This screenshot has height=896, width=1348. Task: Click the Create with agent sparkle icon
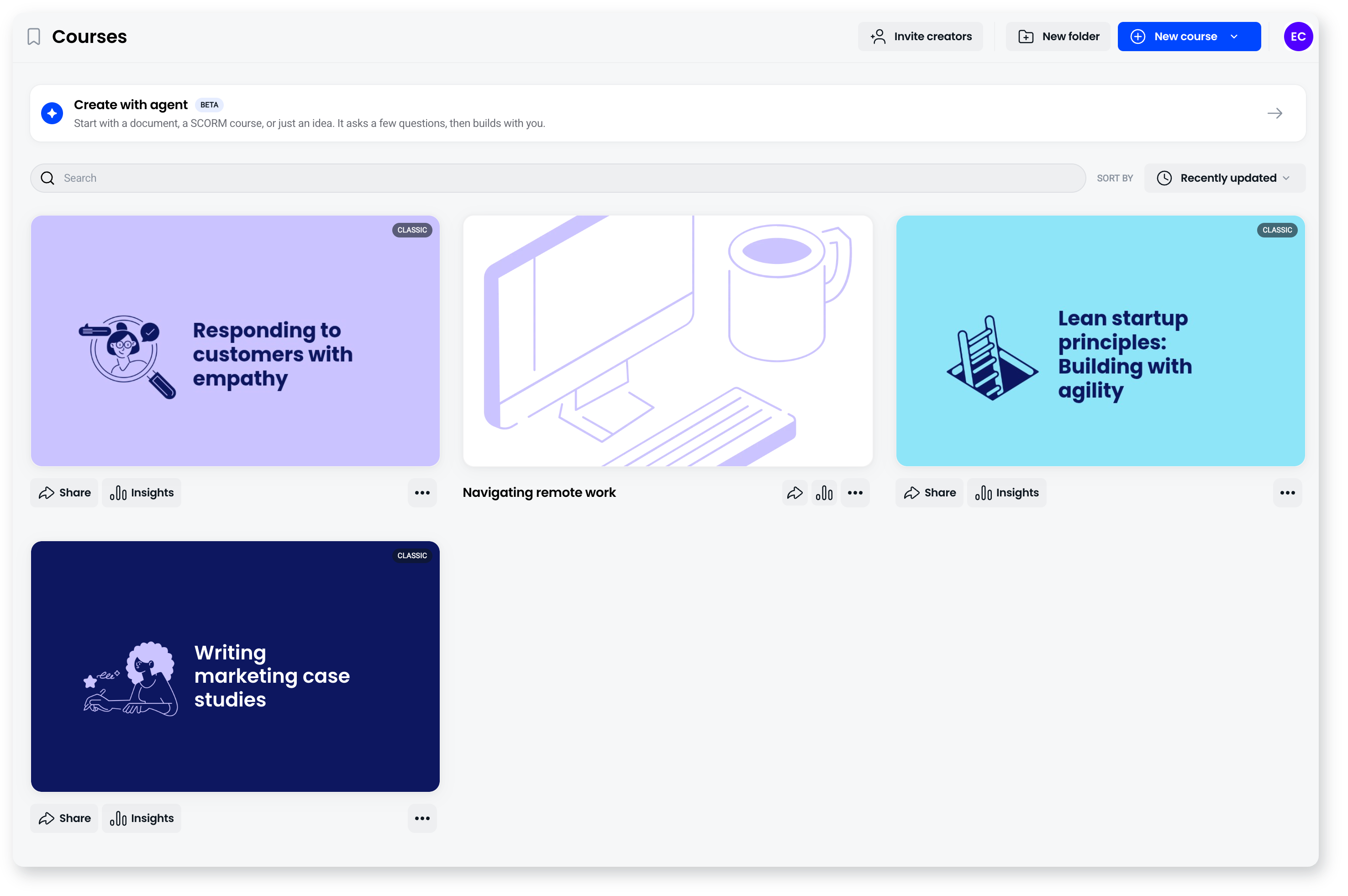click(52, 113)
